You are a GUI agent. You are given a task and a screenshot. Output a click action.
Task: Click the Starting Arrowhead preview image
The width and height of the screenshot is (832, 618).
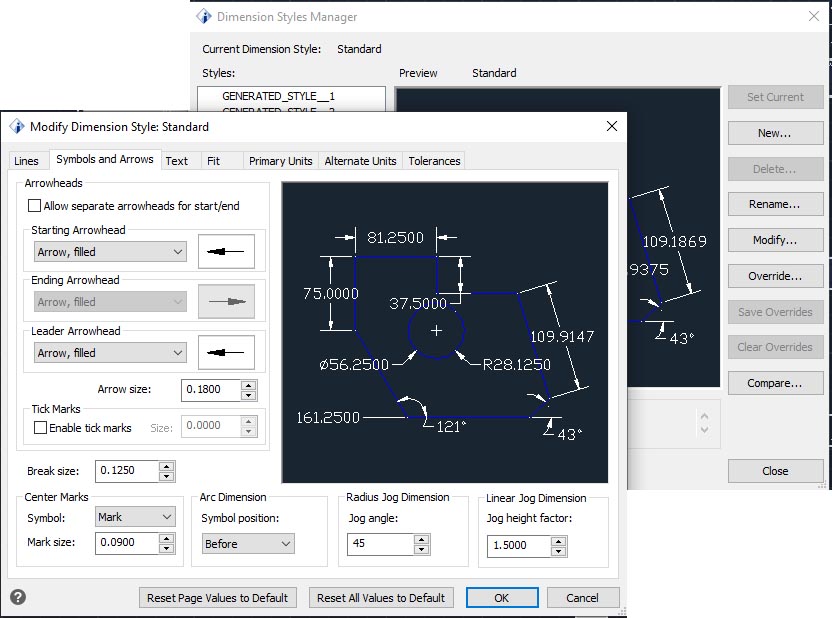tap(227, 251)
